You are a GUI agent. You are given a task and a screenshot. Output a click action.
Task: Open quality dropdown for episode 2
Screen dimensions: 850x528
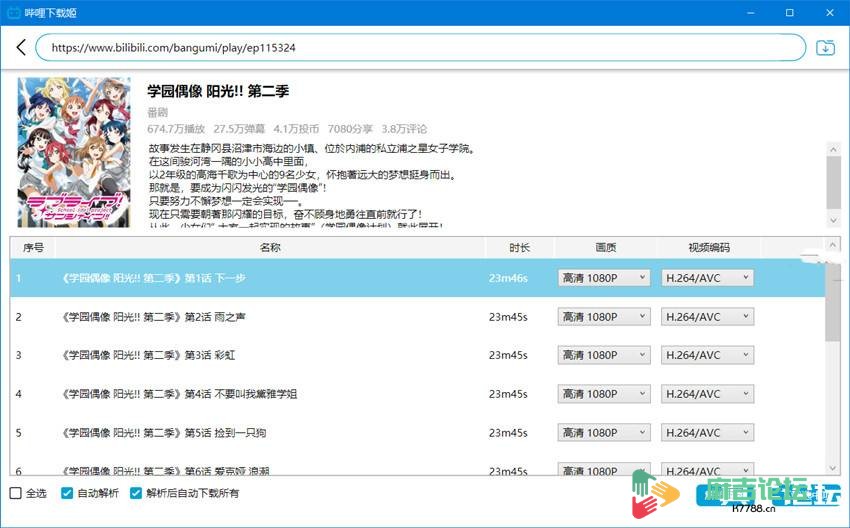pos(603,317)
